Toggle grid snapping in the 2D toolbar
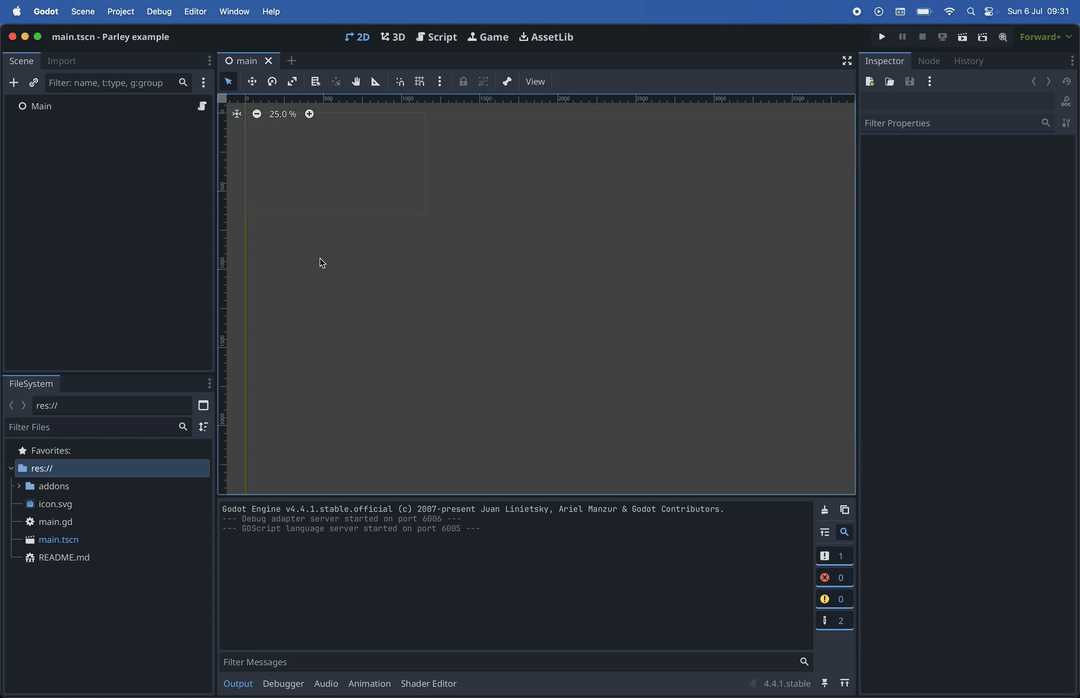 coord(420,82)
